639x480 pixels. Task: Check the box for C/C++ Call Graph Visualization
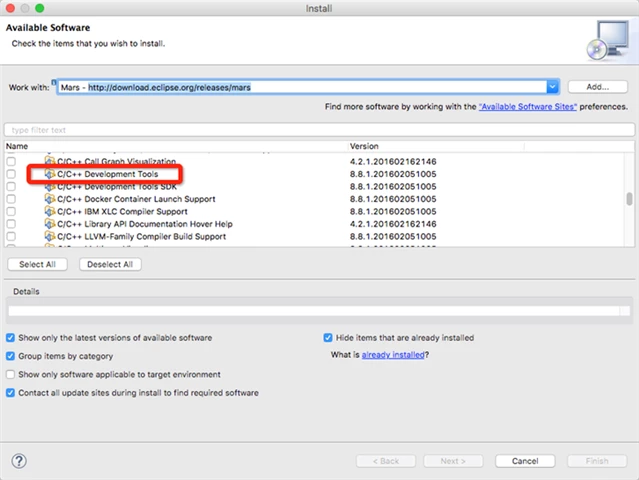click(11, 161)
